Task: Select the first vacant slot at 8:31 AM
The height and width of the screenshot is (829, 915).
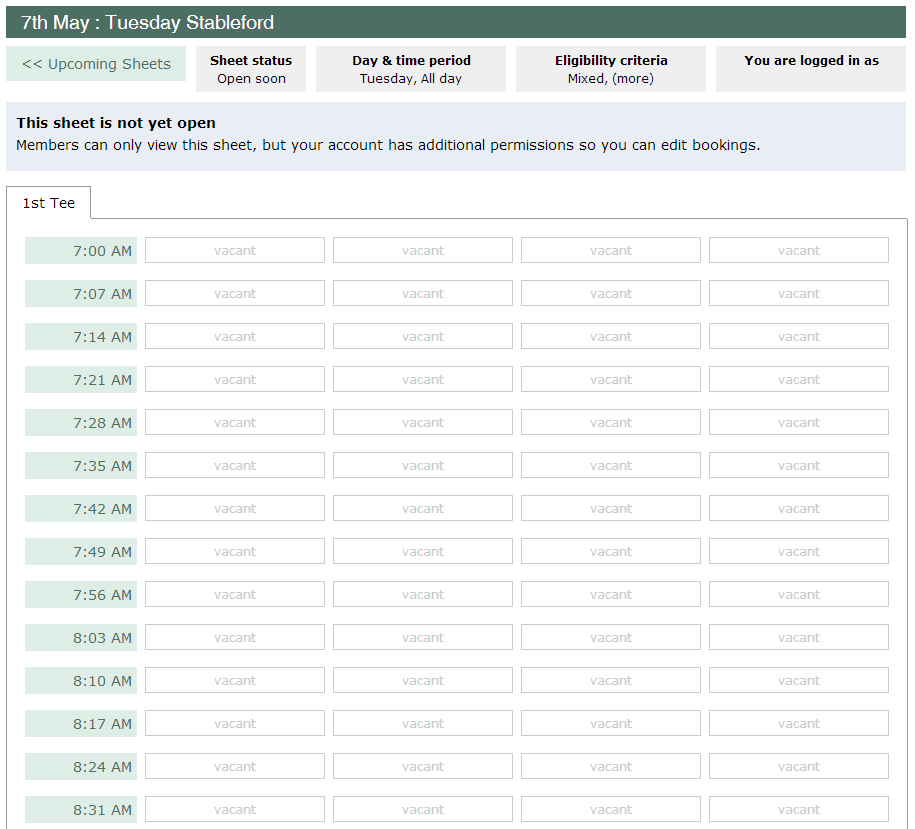Action: [x=234, y=809]
